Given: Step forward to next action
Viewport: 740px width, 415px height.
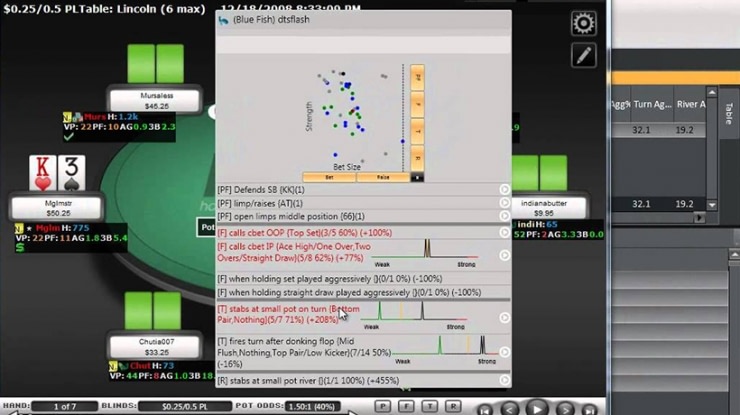Looking at the screenshot, I should coord(565,408).
